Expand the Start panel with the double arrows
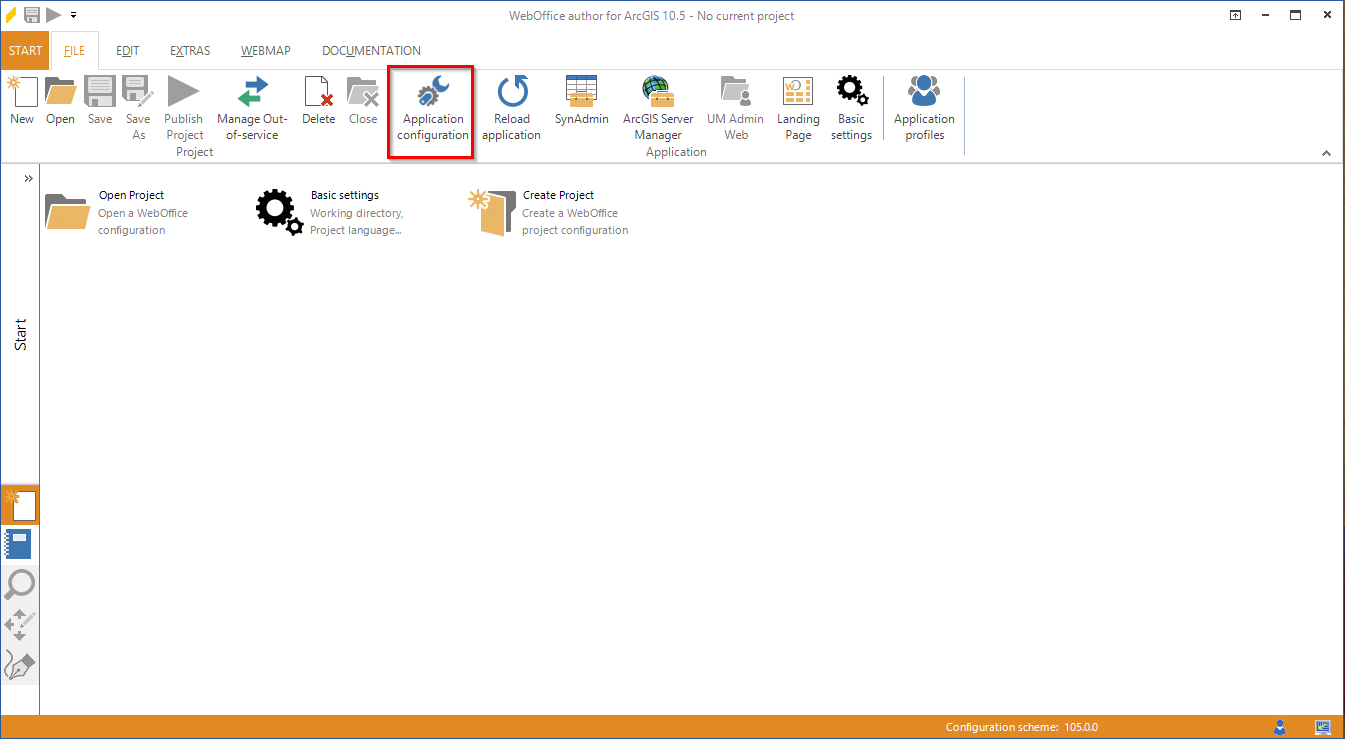1345x739 pixels. point(28,177)
